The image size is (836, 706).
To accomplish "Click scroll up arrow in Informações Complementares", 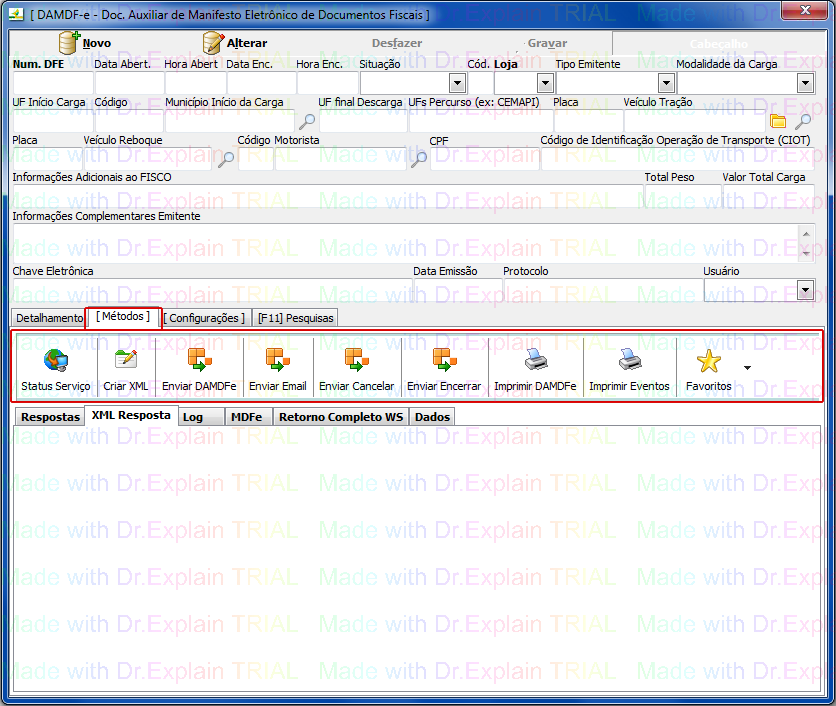I will [806, 234].
